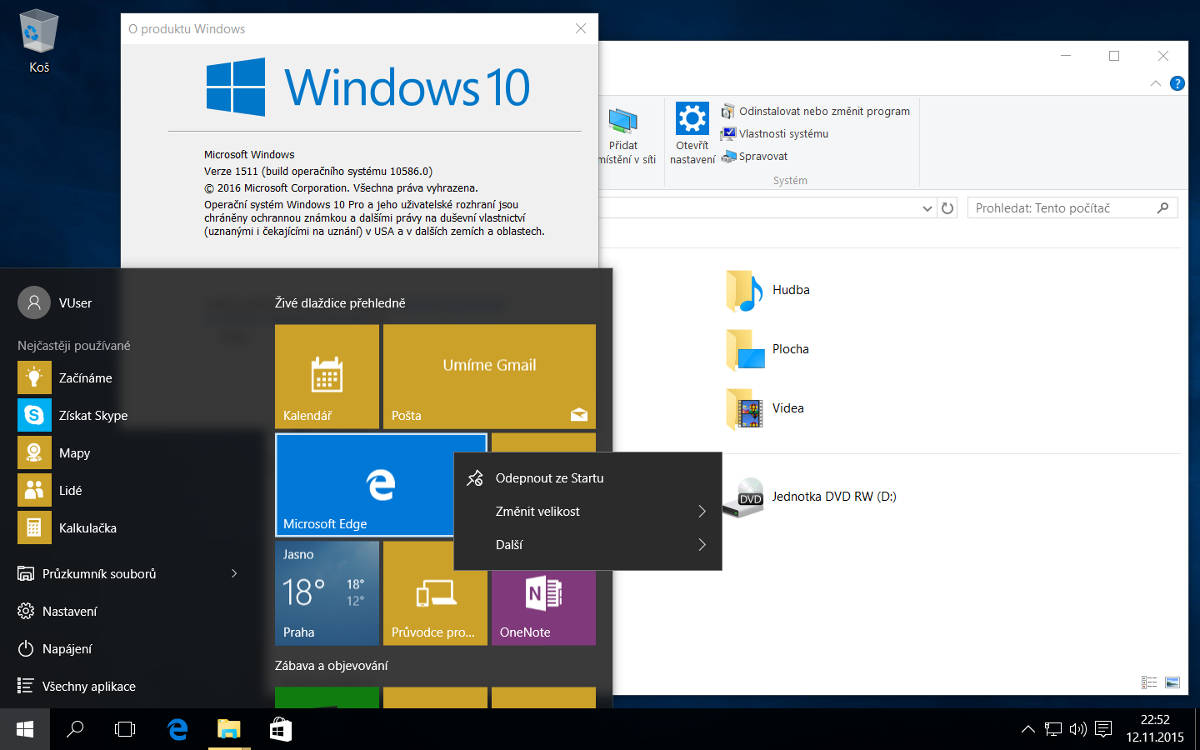This screenshot has width=1200, height=750.
Task: Click the VUser account avatar
Action: pyautogui.click(x=34, y=302)
